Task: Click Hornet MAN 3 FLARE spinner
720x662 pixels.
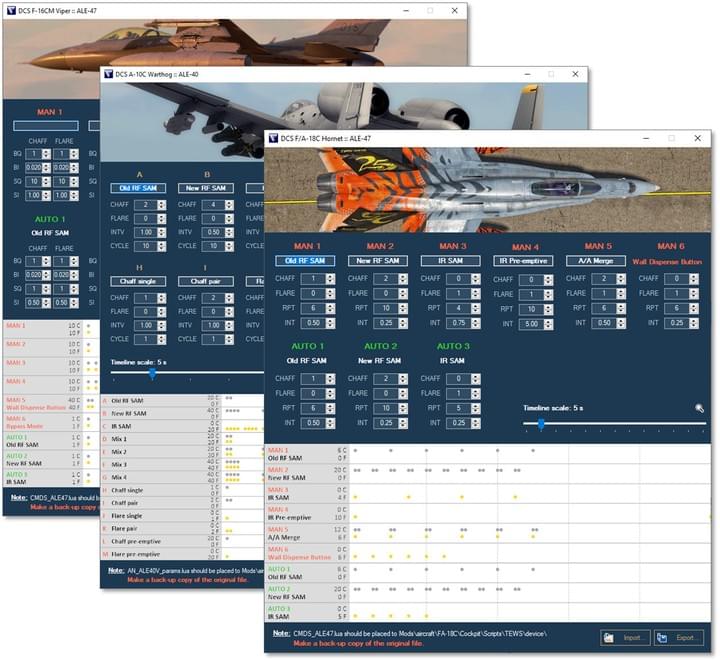Action: point(463,293)
